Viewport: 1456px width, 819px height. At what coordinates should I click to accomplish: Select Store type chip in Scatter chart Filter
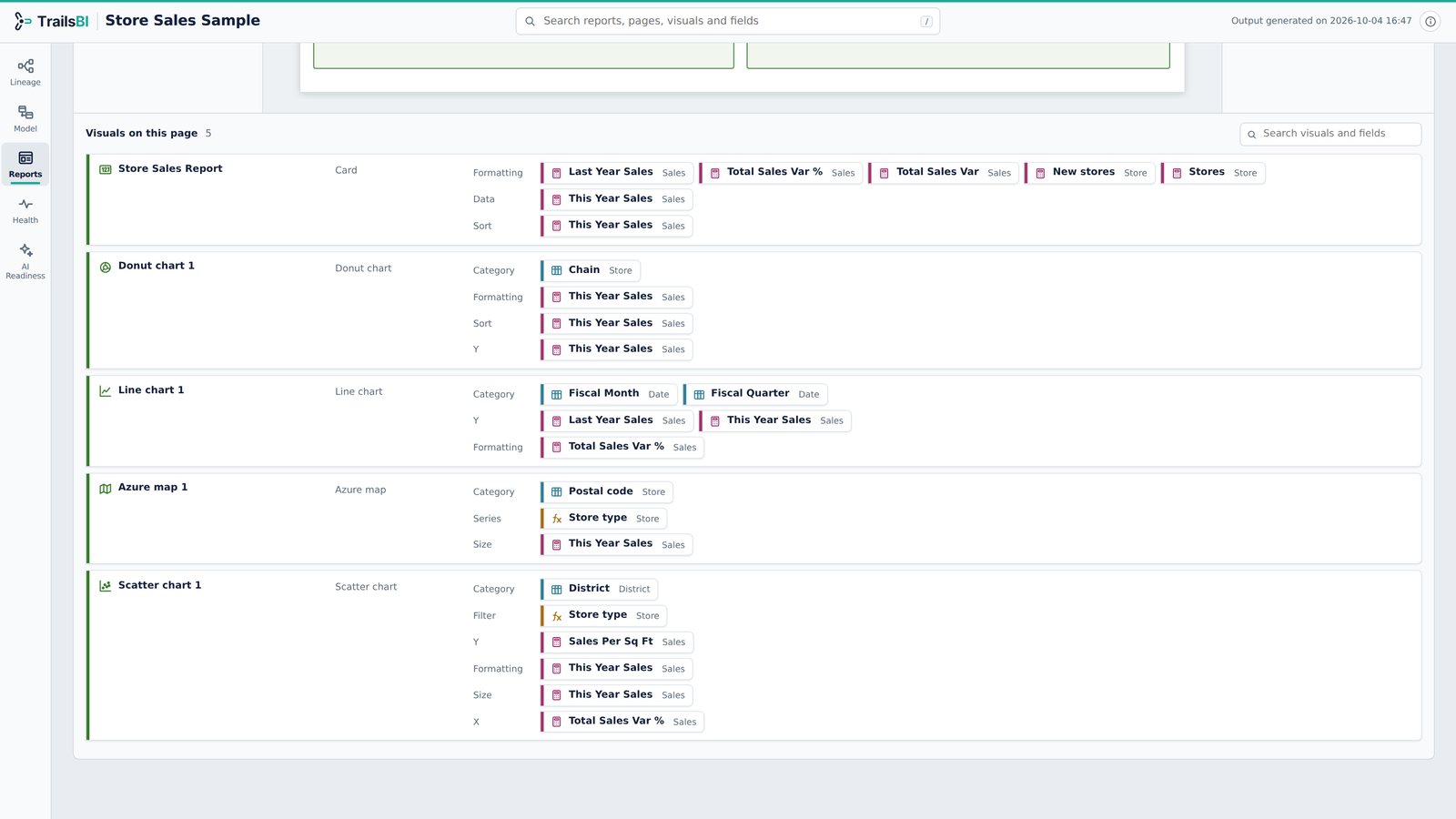point(604,616)
